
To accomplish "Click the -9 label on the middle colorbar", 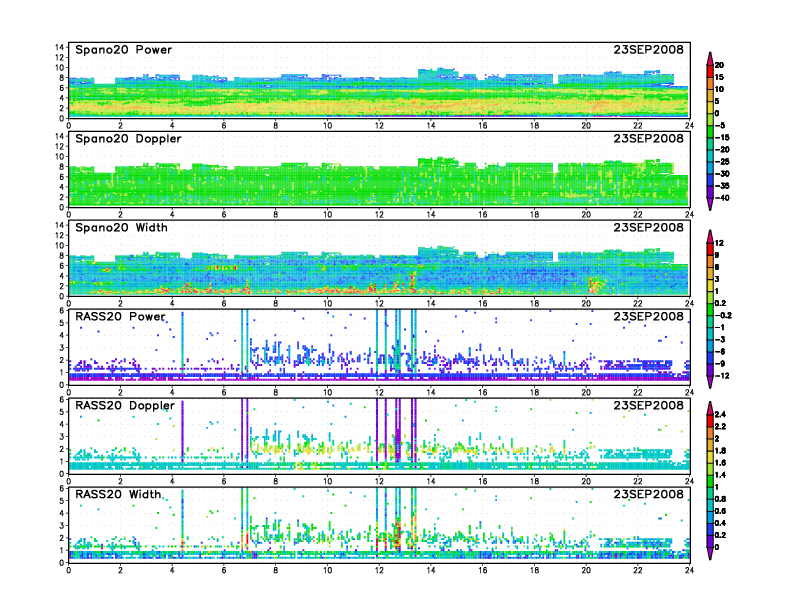I will [720, 364].
